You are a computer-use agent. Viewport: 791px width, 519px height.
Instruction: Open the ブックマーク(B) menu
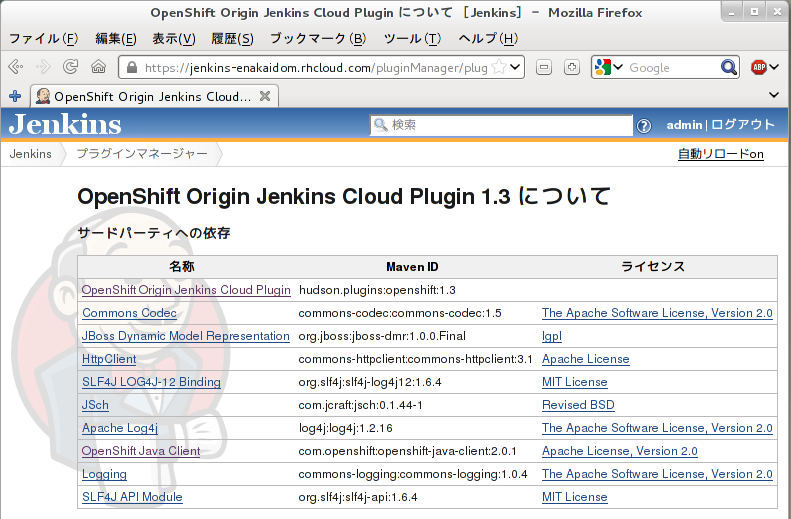[318, 39]
